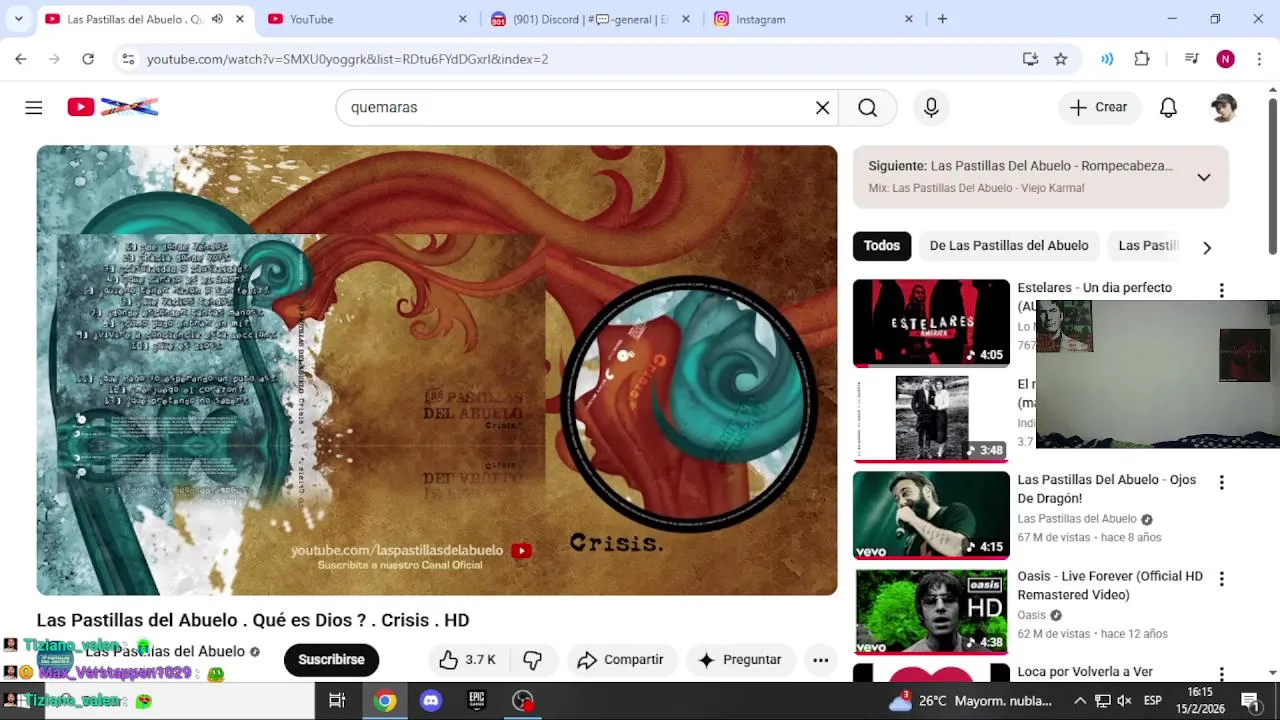
Task: Open Epic Games Launcher from taskbar
Action: [477, 701]
